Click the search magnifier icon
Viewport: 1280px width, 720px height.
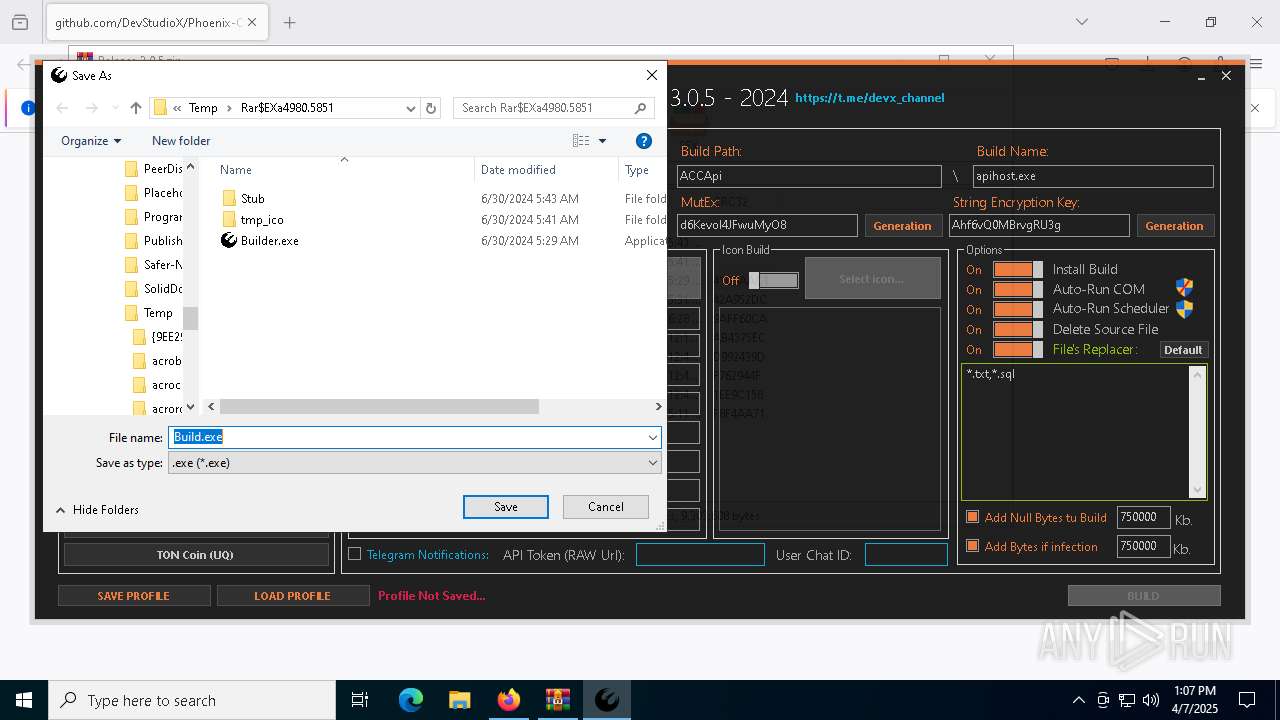[x=641, y=108]
